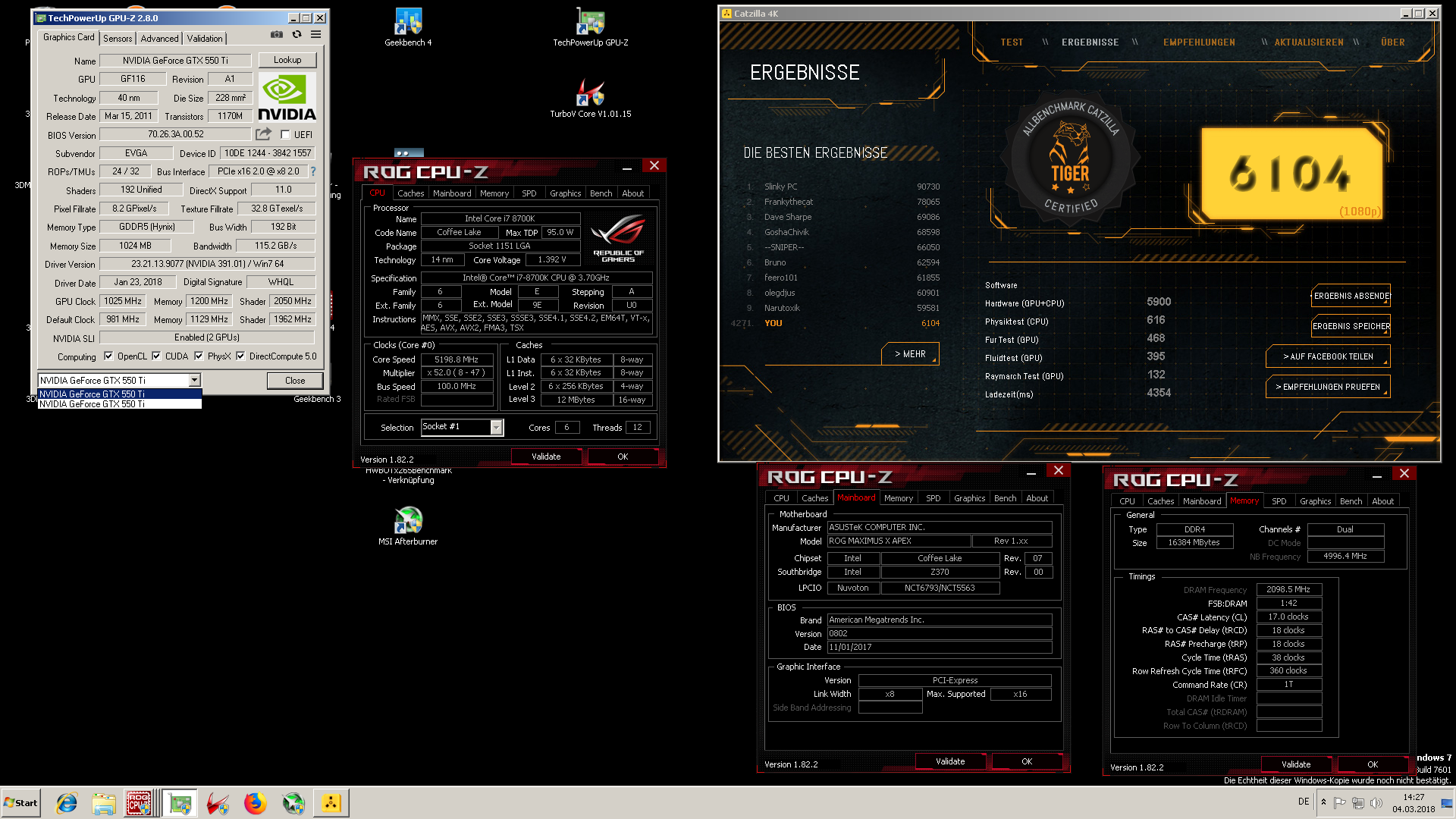Viewport: 1456px width, 819px height.
Task: Open TurboV Core V1.01.15 desktop shortcut
Action: pos(590,99)
